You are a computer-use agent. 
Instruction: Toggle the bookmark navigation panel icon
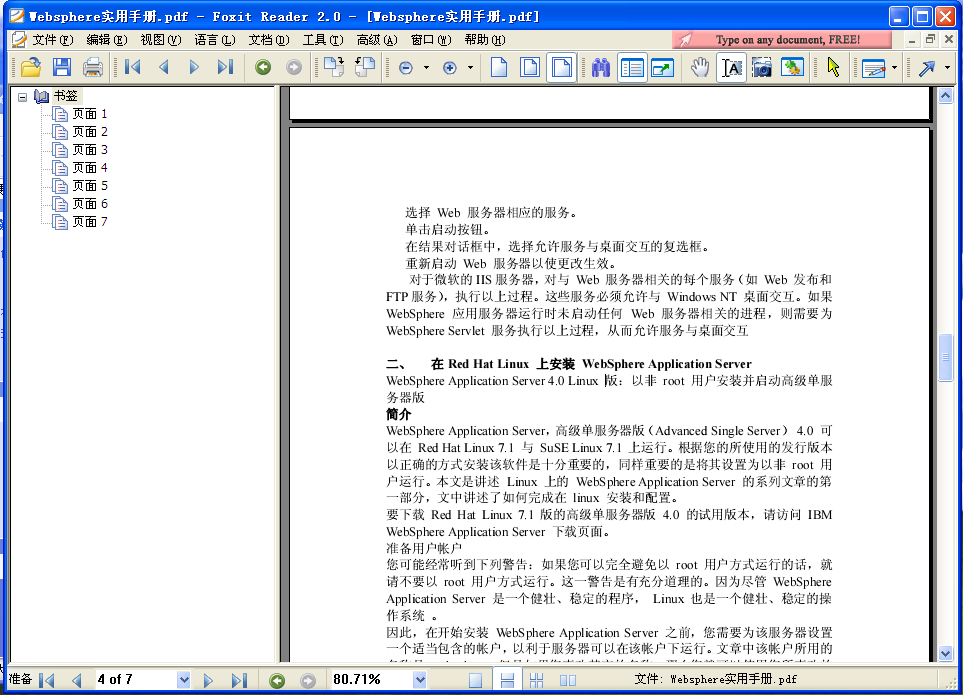[632, 68]
